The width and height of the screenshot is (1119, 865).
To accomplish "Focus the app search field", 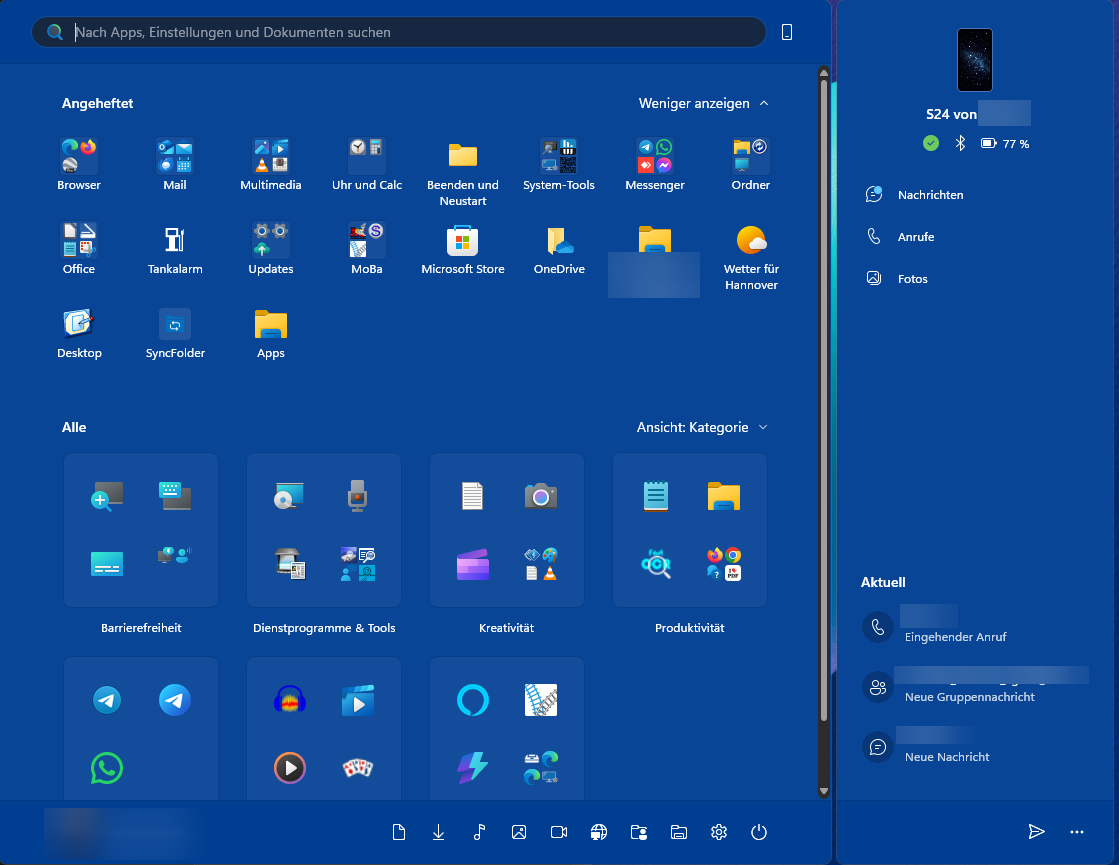I will coord(398,32).
